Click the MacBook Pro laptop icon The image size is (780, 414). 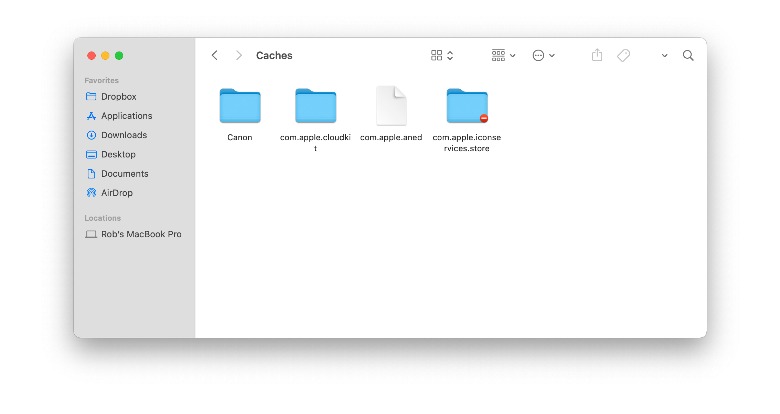pos(91,234)
